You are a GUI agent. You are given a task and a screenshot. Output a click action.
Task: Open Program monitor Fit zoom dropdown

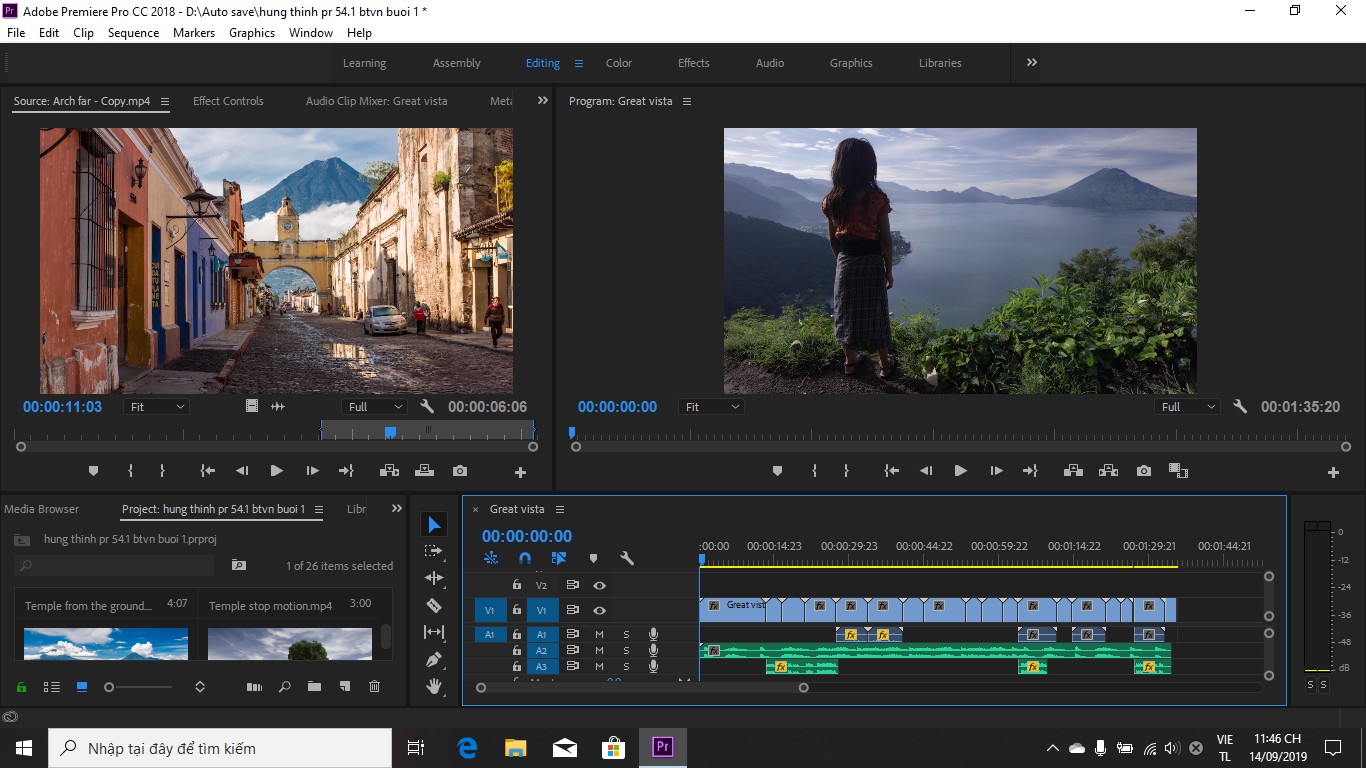tap(712, 407)
